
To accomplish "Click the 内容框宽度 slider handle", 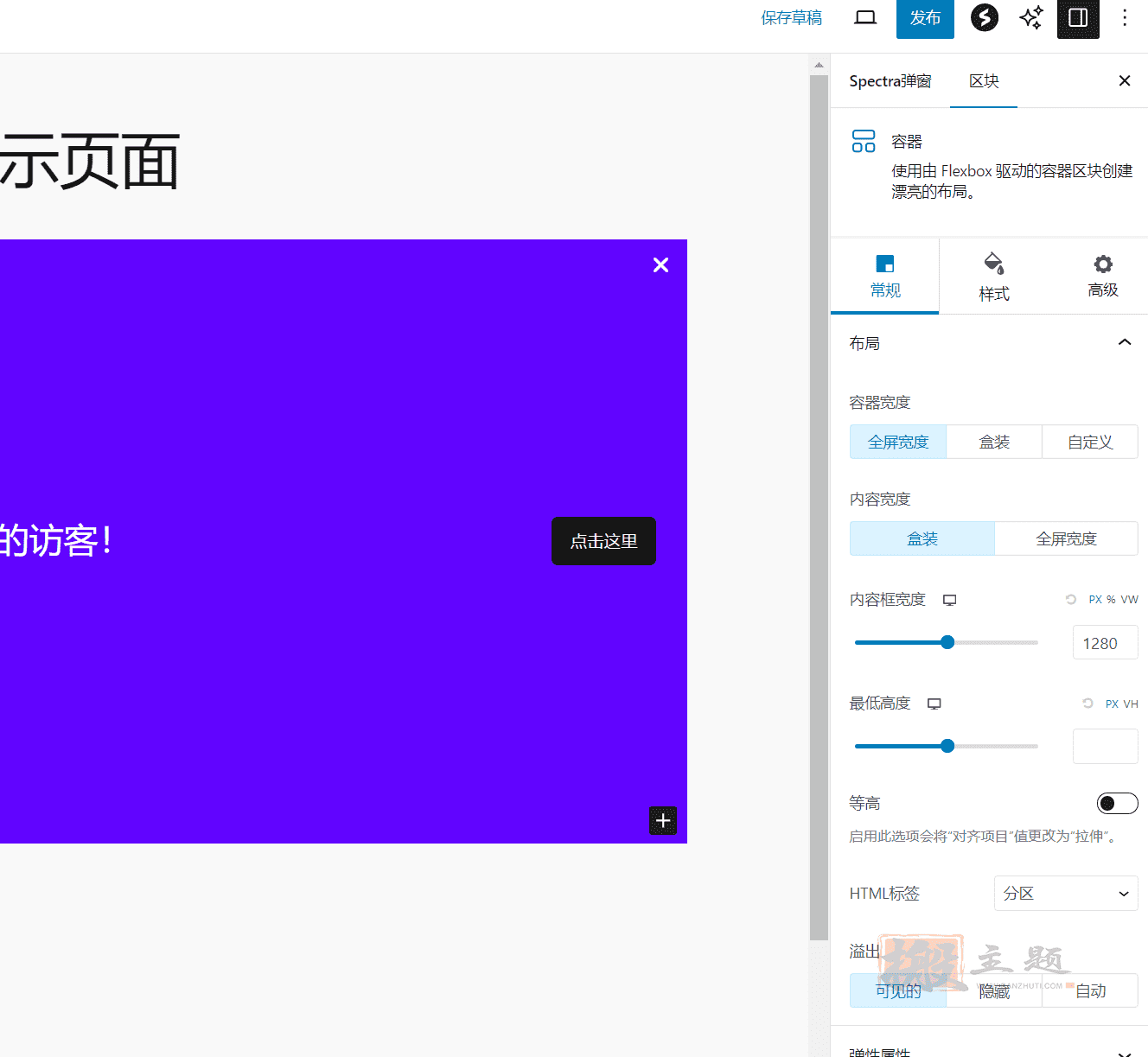I will point(947,642).
